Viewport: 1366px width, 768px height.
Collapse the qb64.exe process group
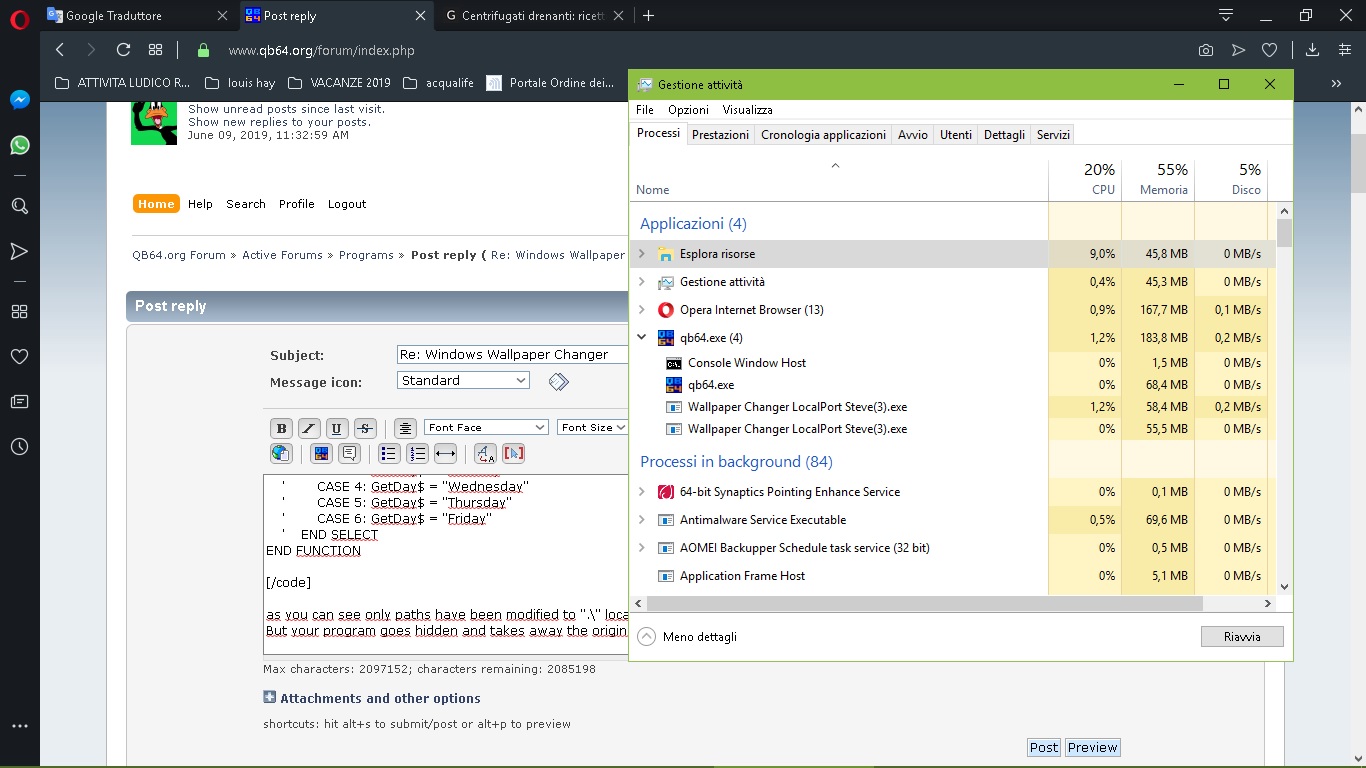coord(642,338)
